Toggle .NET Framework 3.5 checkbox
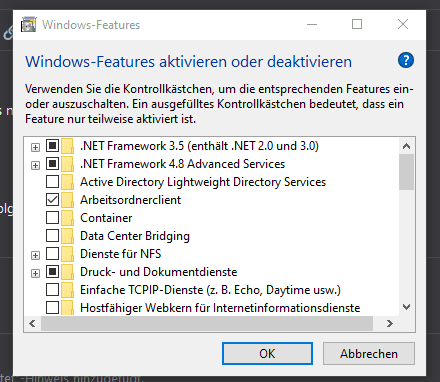This screenshot has height=382, width=440. pyautogui.click(x=52, y=146)
